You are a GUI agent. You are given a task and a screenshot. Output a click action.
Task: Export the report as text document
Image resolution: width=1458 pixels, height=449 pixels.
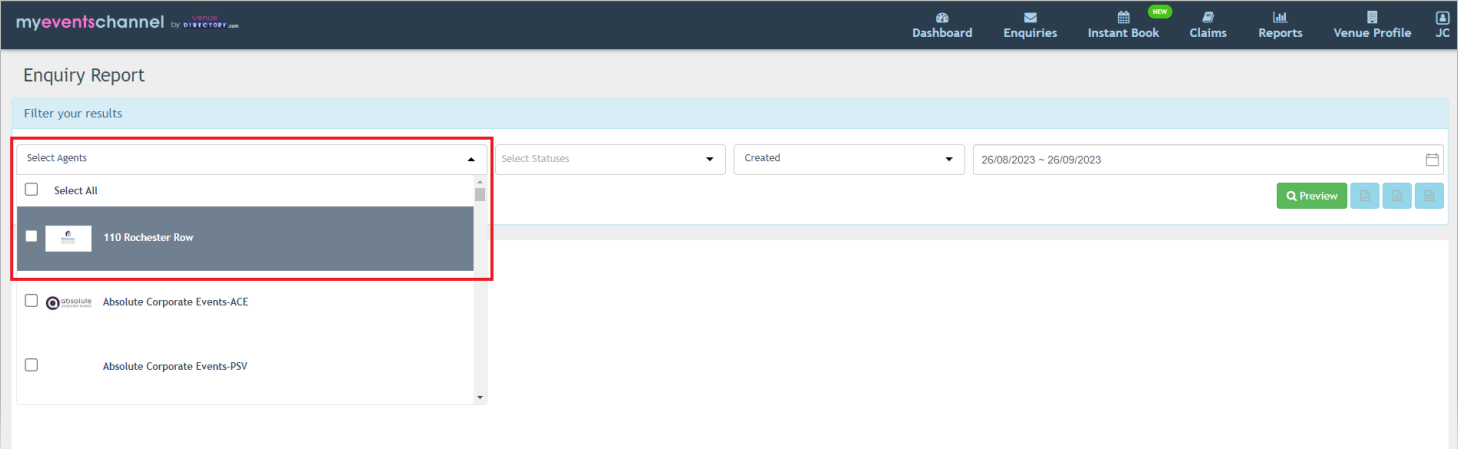point(1430,196)
